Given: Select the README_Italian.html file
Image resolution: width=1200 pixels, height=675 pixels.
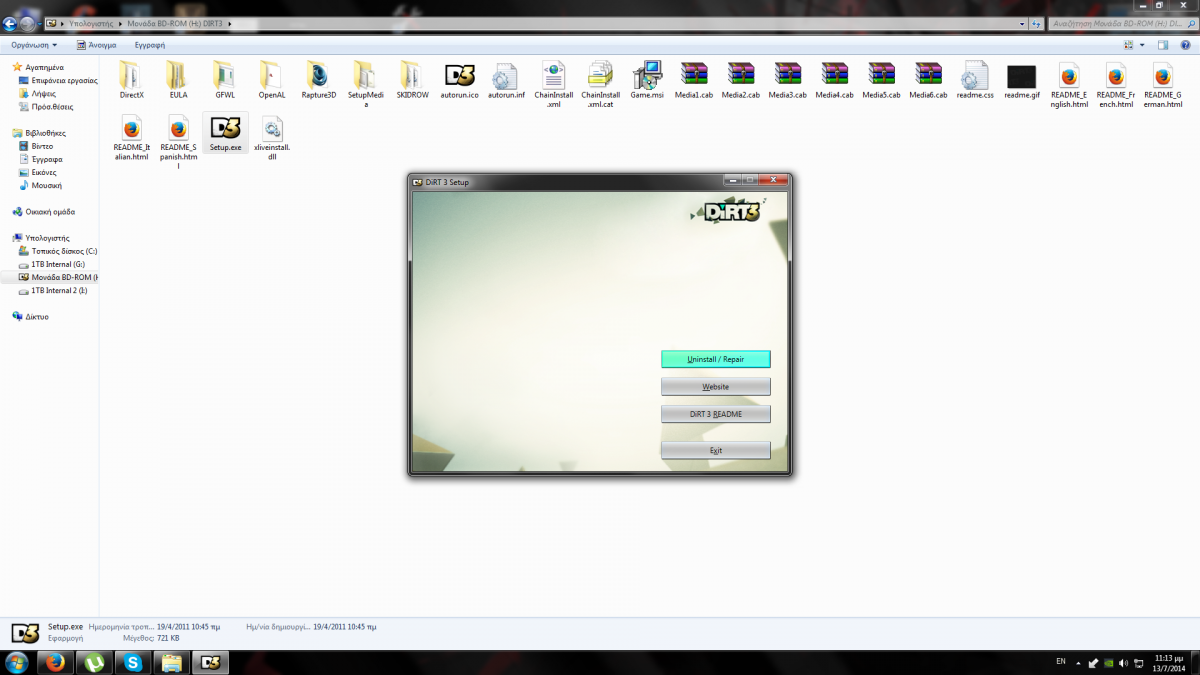Looking at the screenshot, I should (x=131, y=138).
